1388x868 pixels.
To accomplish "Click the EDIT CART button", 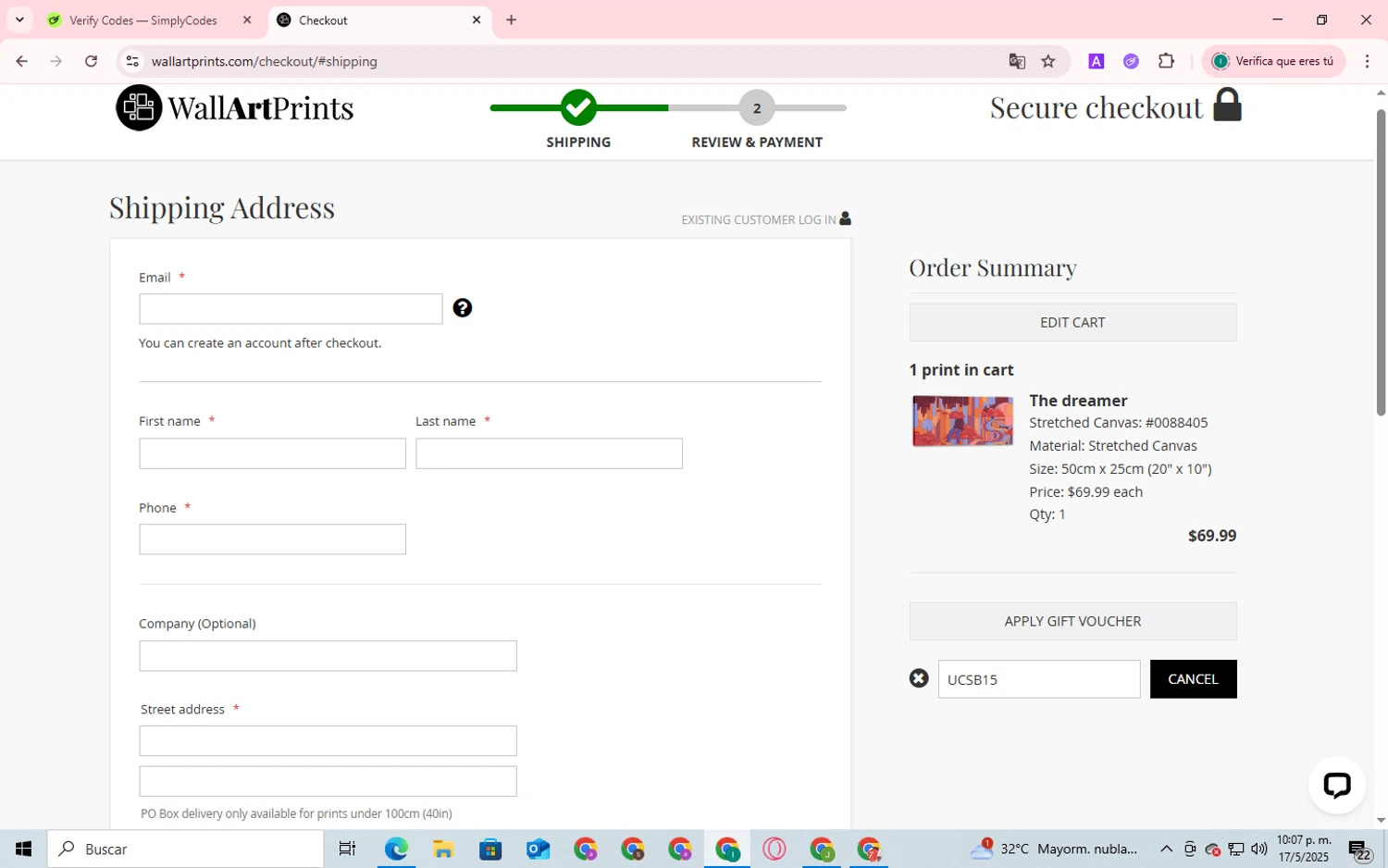I will [1072, 322].
